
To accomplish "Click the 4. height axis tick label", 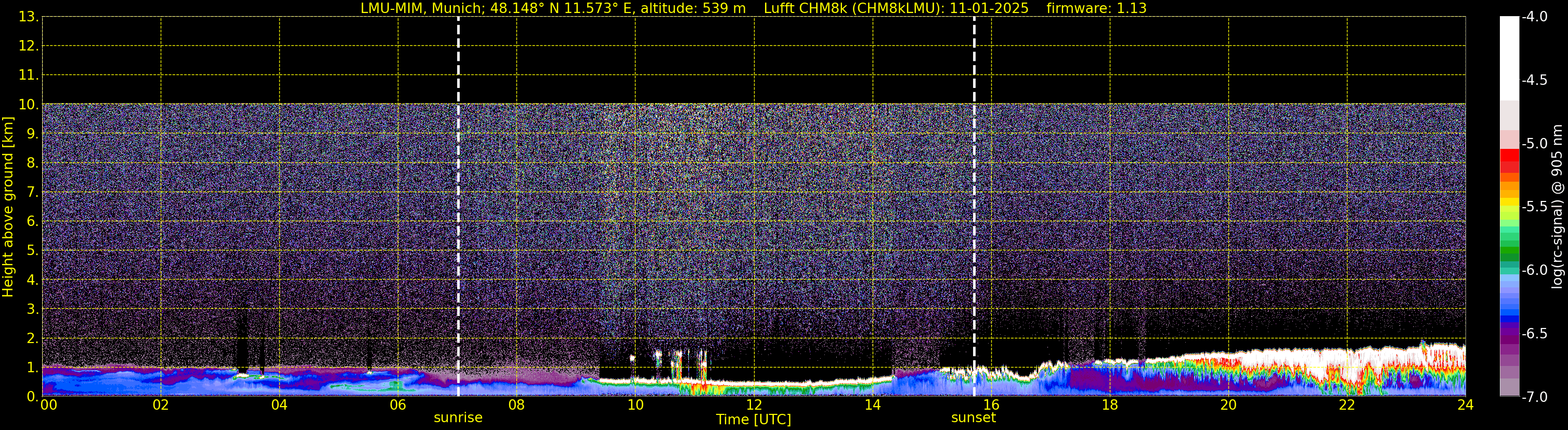I will 32,280.
